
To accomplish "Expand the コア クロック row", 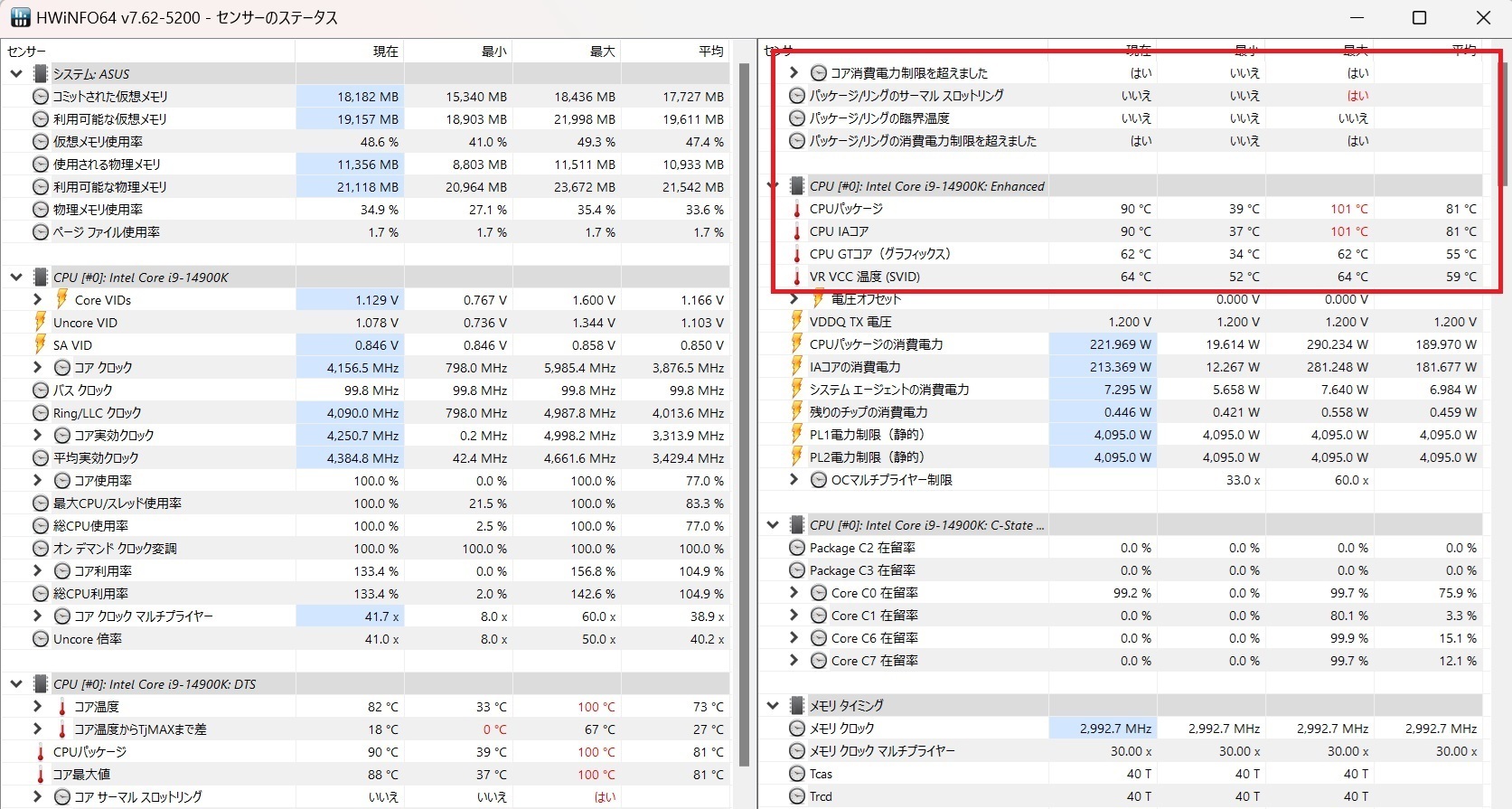I will point(37,367).
